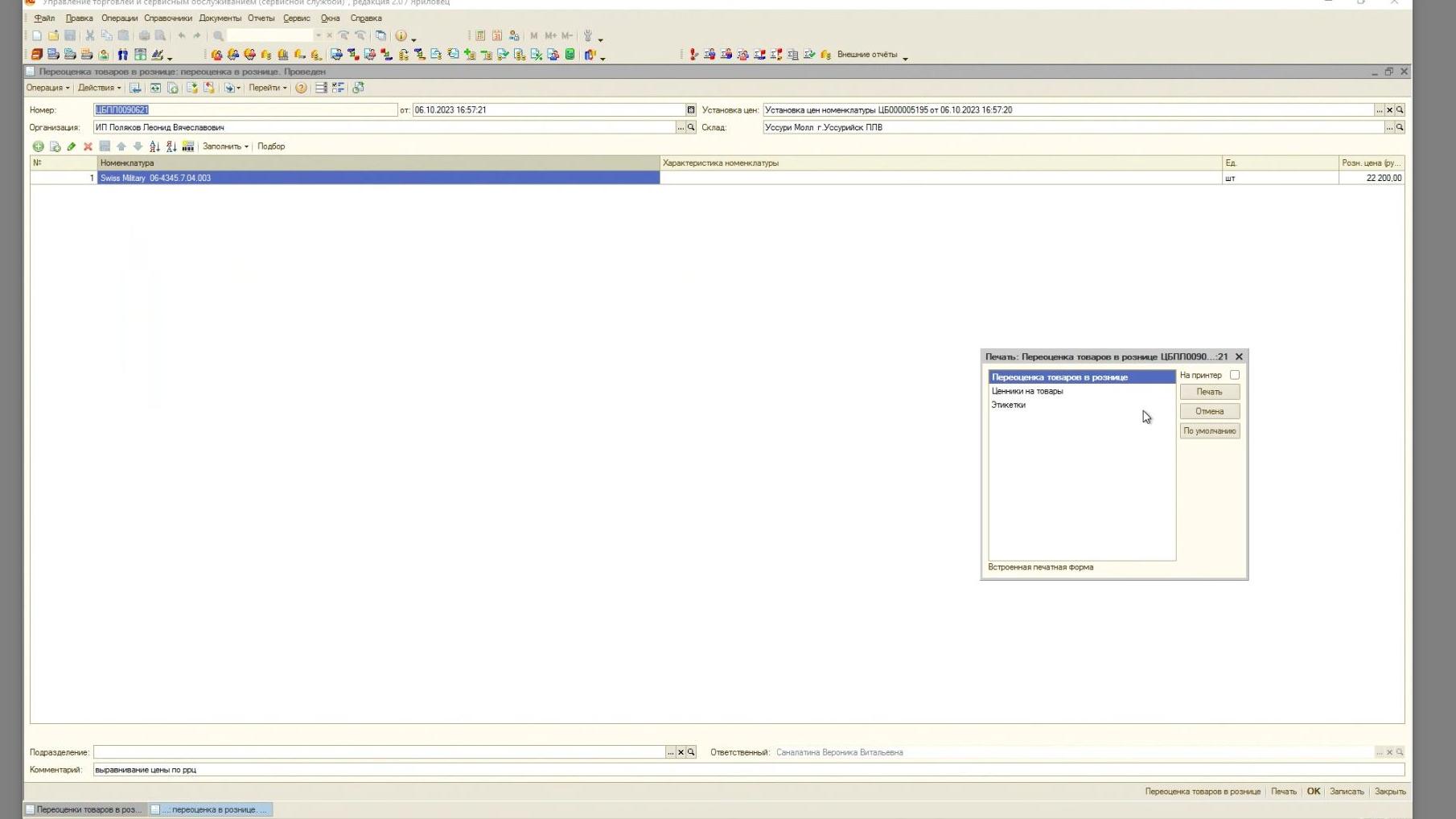Screen dimensions: 1456x819
Task: Click the copy row icon in table toolbar
Action: point(55,146)
